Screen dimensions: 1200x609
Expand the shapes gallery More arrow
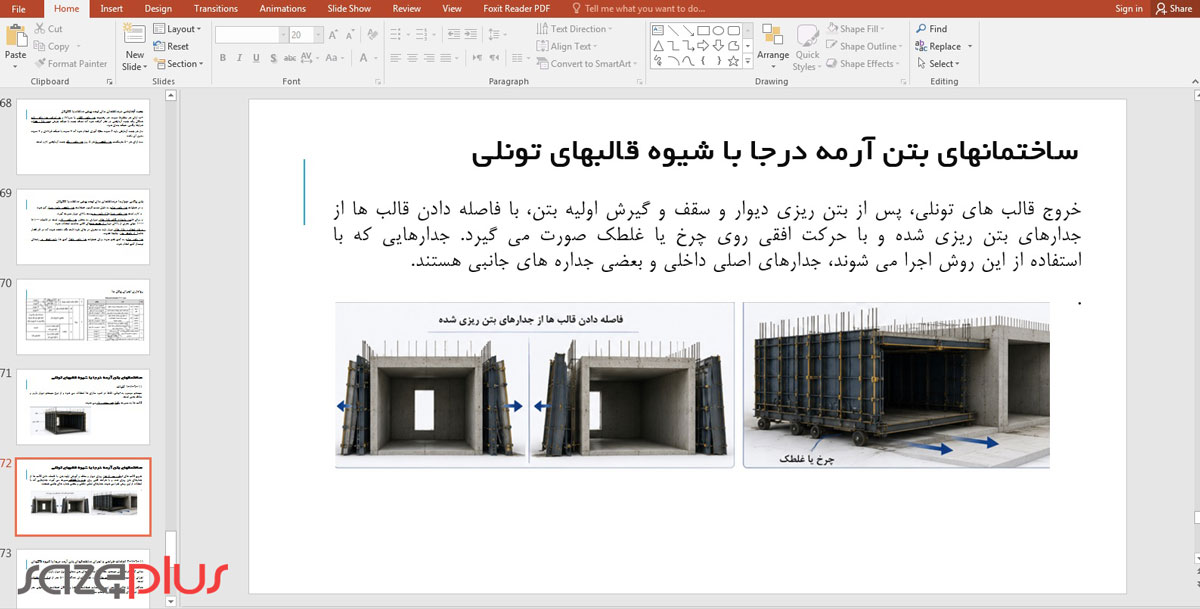click(x=747, y=61)
